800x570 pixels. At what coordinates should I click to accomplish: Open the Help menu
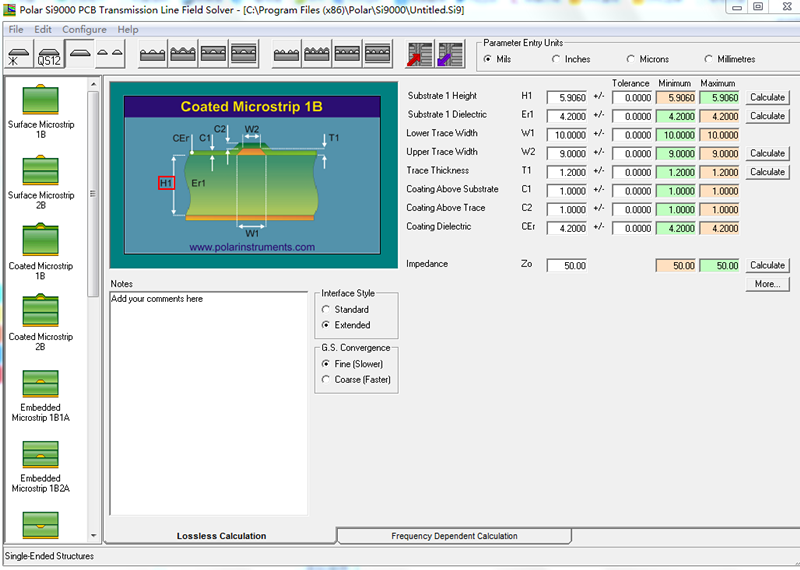coord(128,30)
